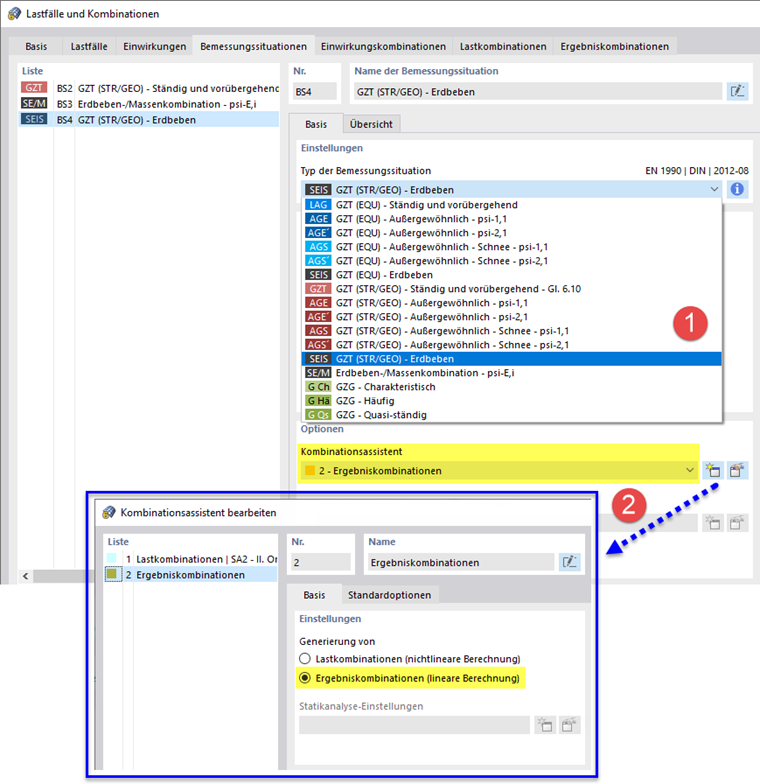Open Übersicht sub-tab
Image resolution: width=760 pixels, height=784 pixels.
pos(371,124)
